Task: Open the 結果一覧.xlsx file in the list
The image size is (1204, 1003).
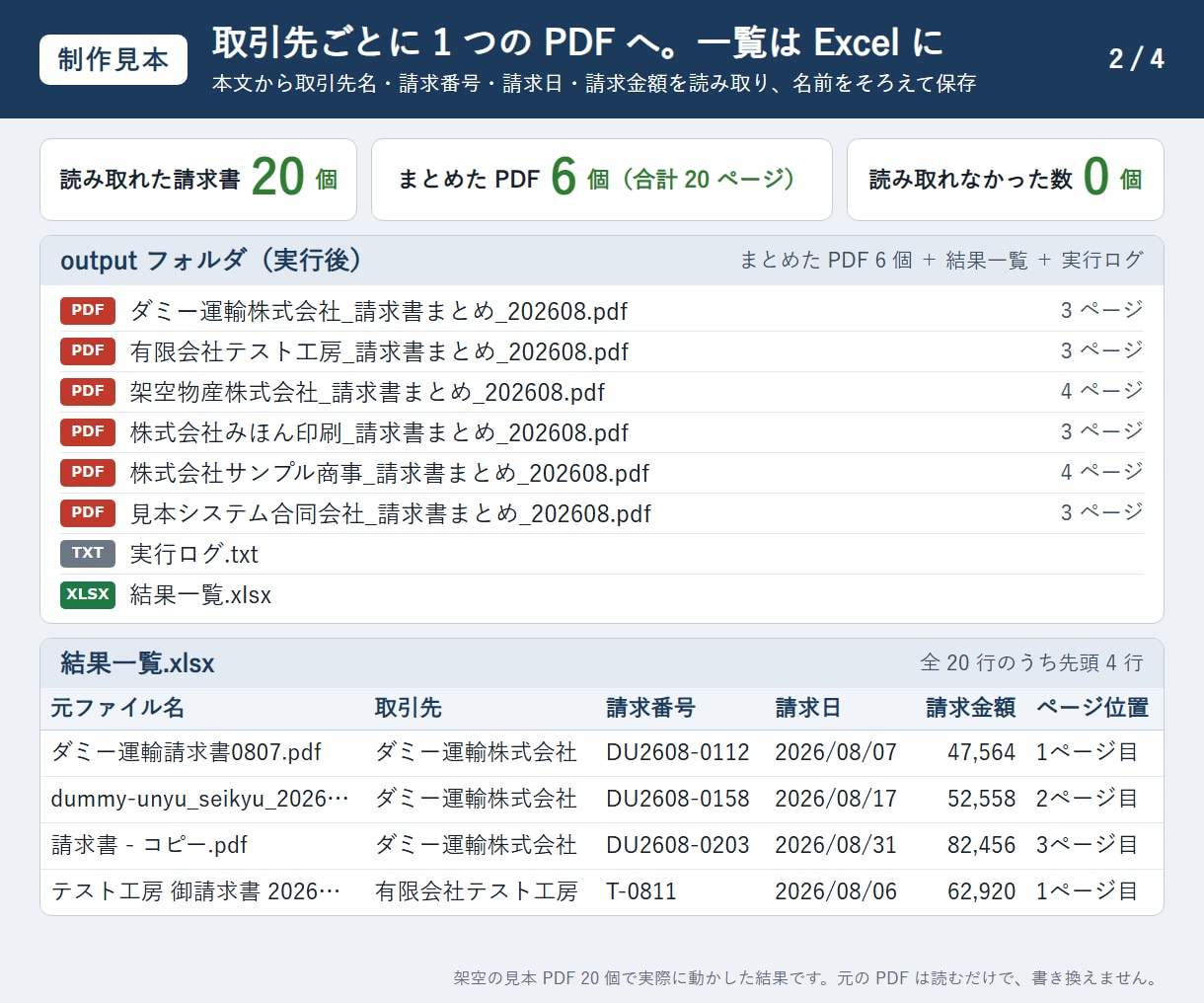Action: point(200,594)
